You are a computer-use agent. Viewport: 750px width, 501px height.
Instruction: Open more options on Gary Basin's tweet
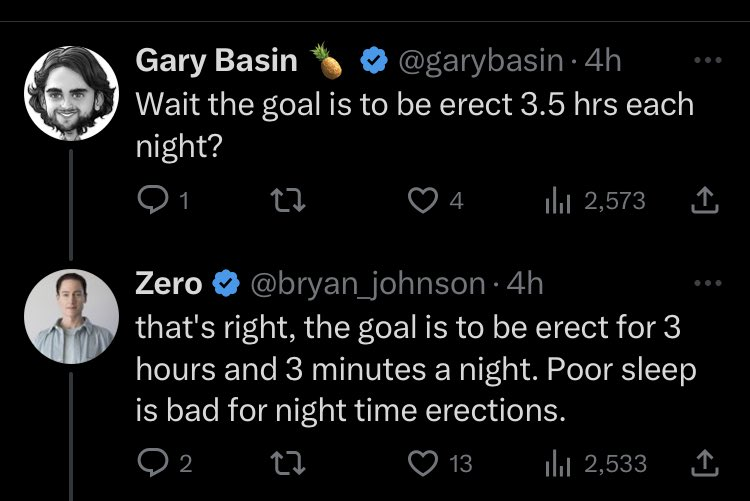(x=706, y=59)
